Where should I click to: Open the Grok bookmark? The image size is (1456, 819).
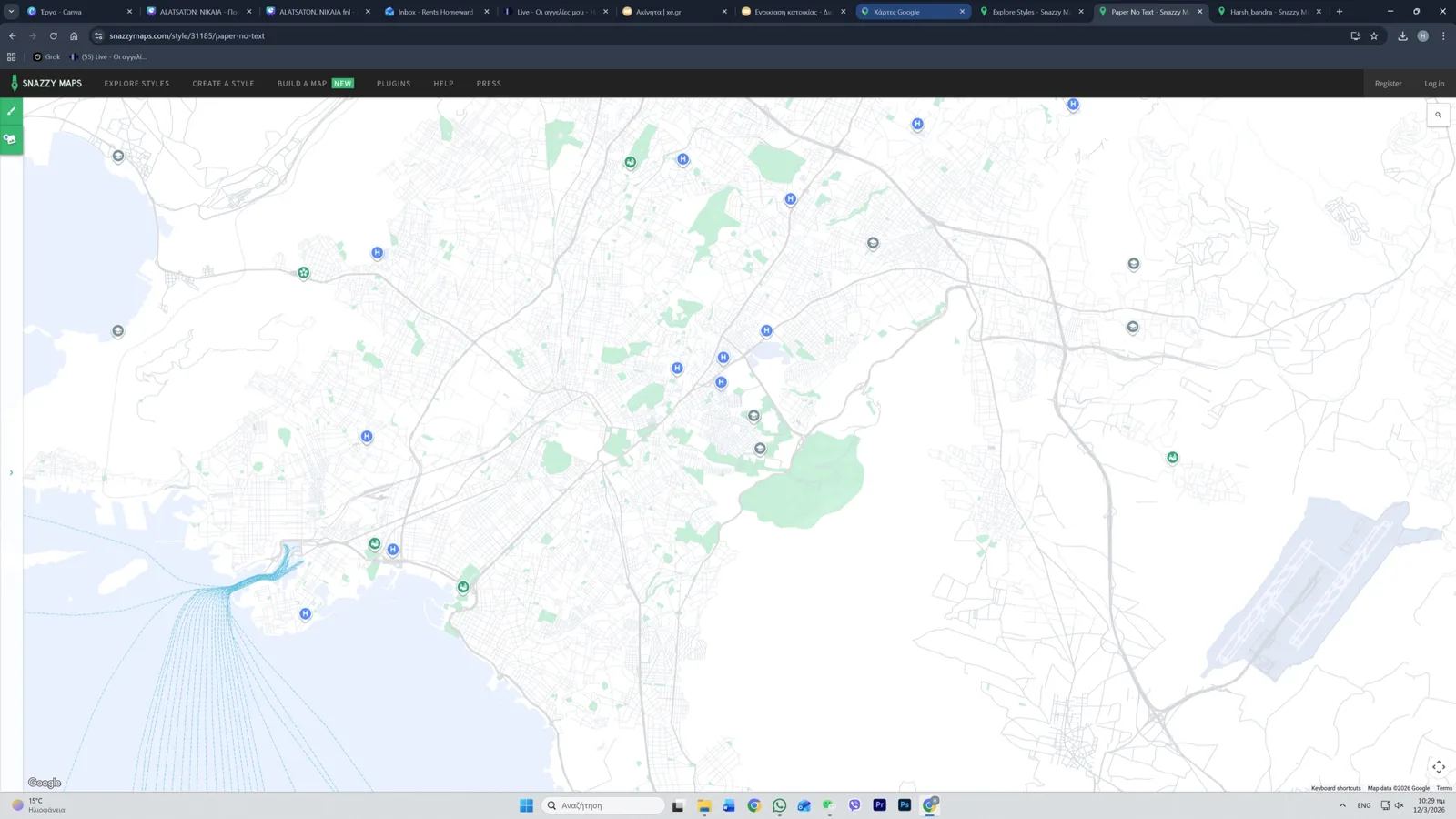coord(46,56)
